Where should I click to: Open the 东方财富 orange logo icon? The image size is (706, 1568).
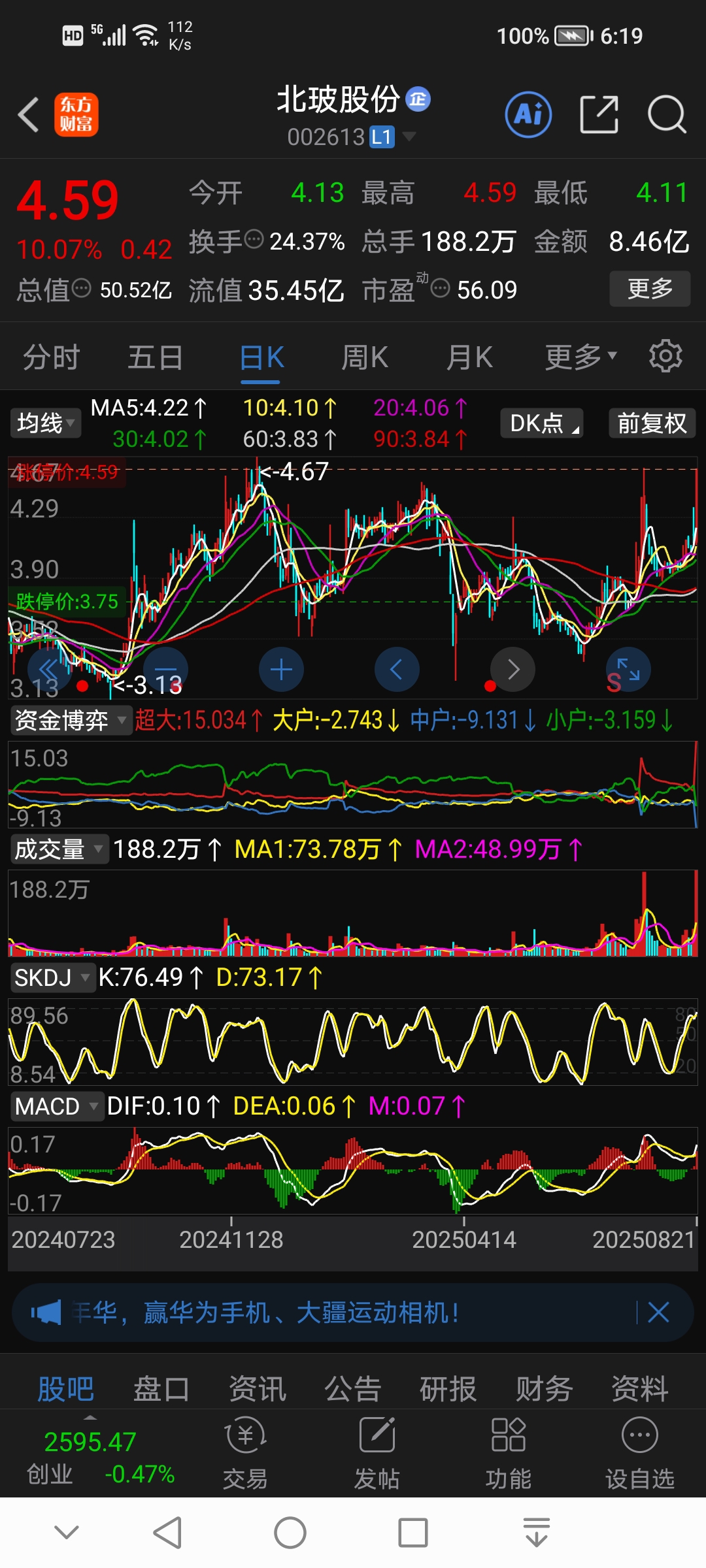pyautogui.click(x=76, y=114)
